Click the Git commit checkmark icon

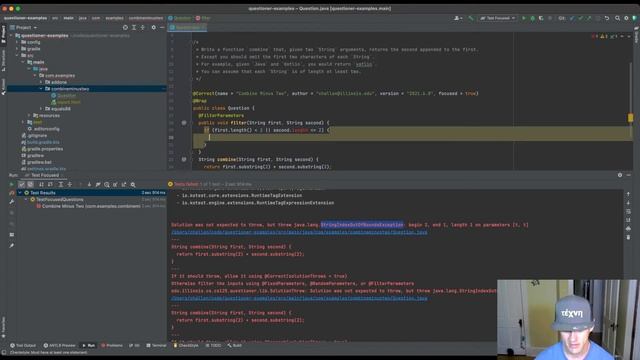pyautogui.click(x=580, y=18)
